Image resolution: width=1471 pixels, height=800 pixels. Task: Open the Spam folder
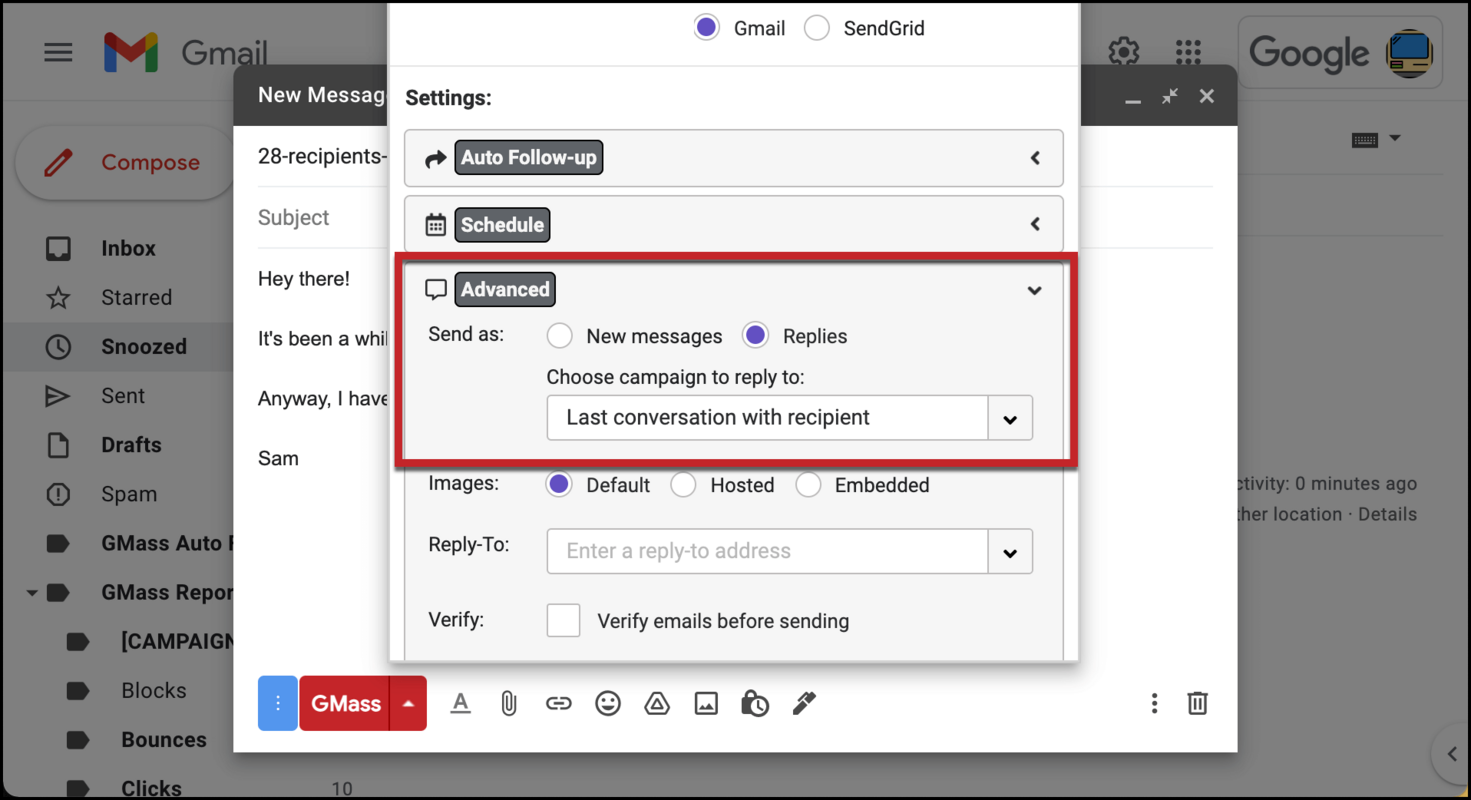click(128, 494)
